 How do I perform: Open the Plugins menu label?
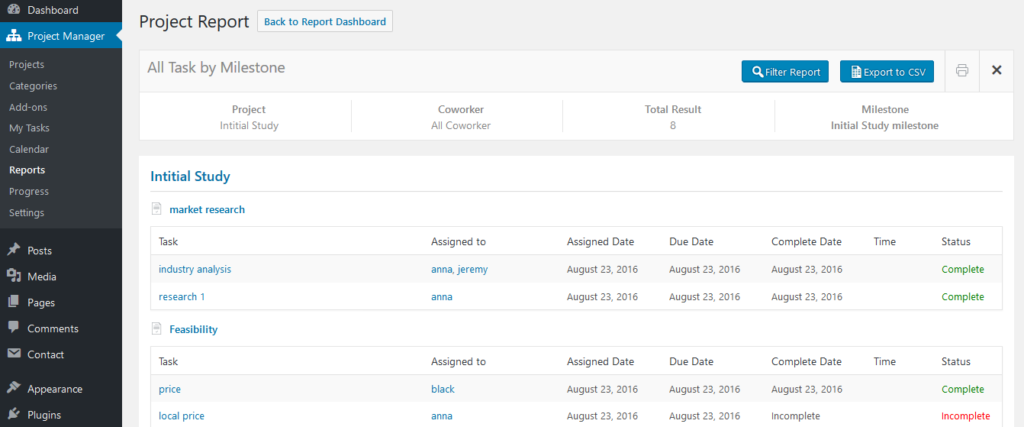(44, 415)
